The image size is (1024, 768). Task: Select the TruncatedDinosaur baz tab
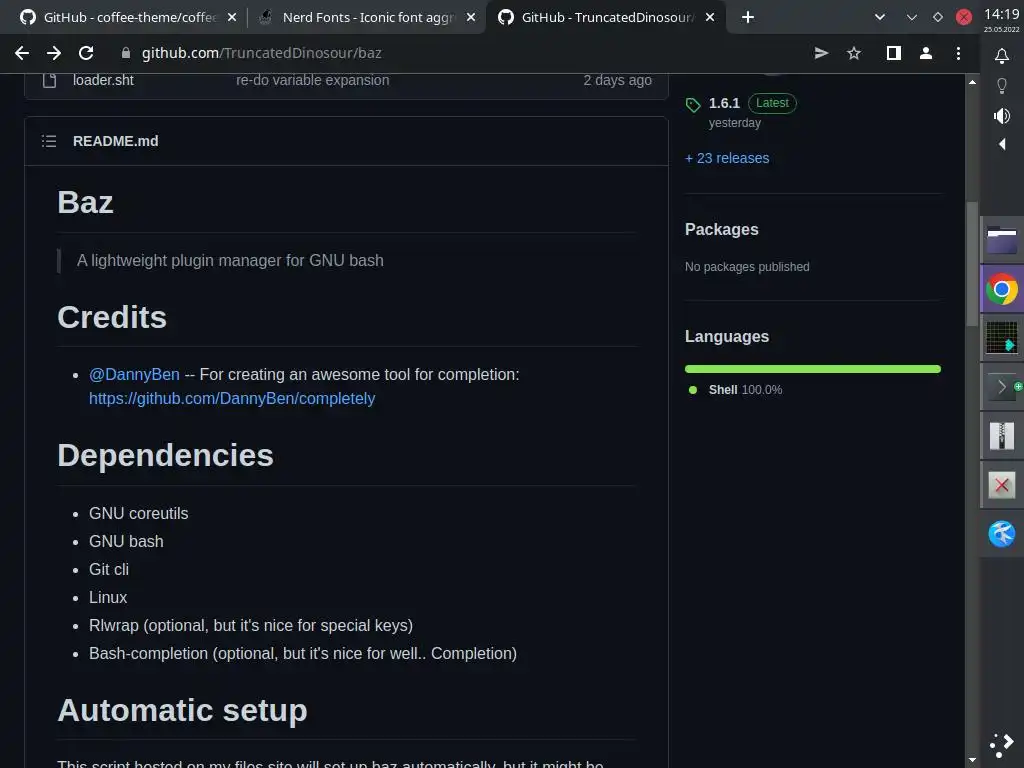604,18
